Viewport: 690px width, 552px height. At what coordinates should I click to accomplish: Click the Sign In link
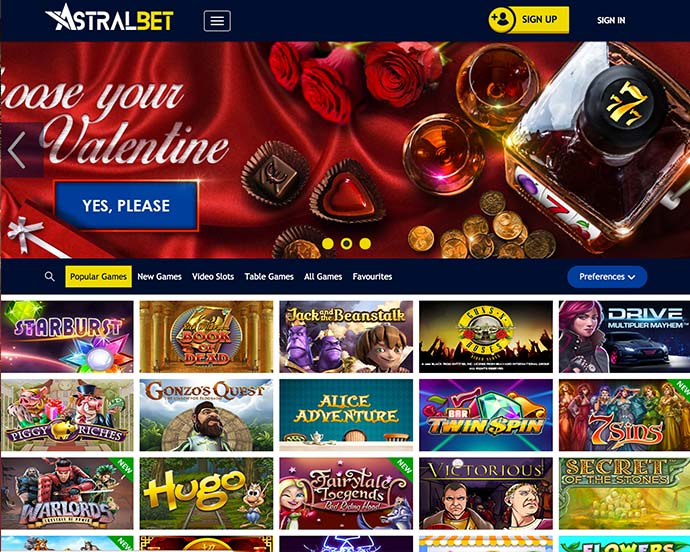[611, 20]
